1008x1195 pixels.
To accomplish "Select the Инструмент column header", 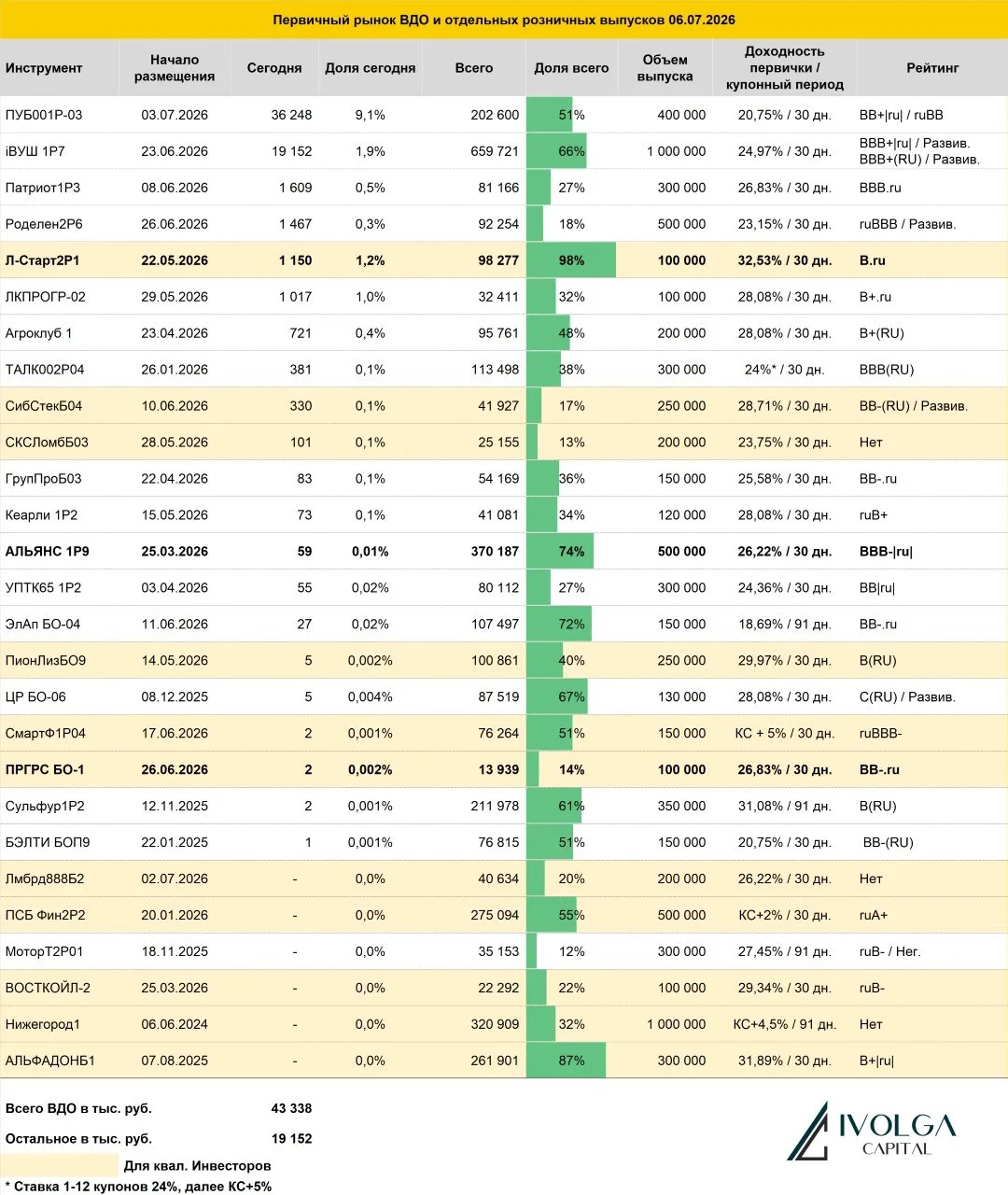I will (x=44, y=68).
